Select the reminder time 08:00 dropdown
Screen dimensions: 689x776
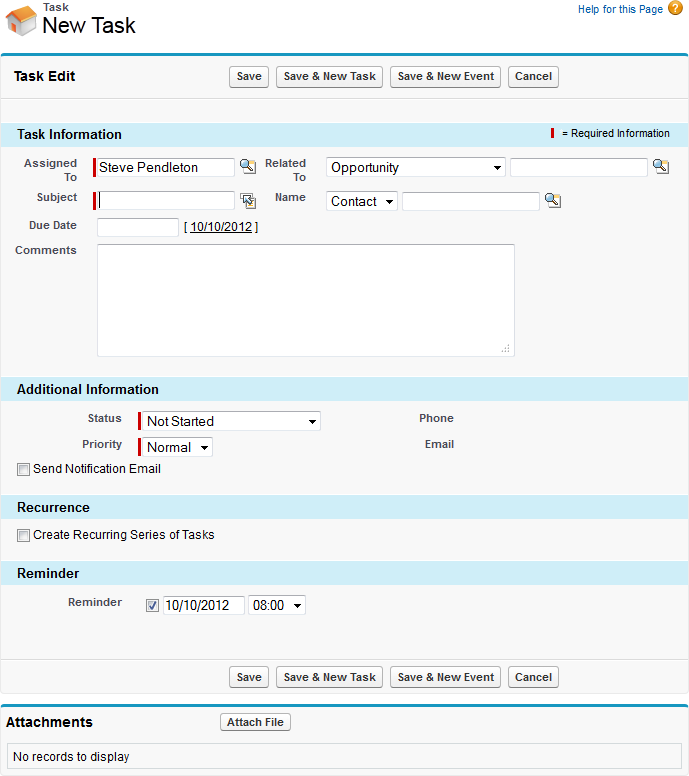coord(277,605)
